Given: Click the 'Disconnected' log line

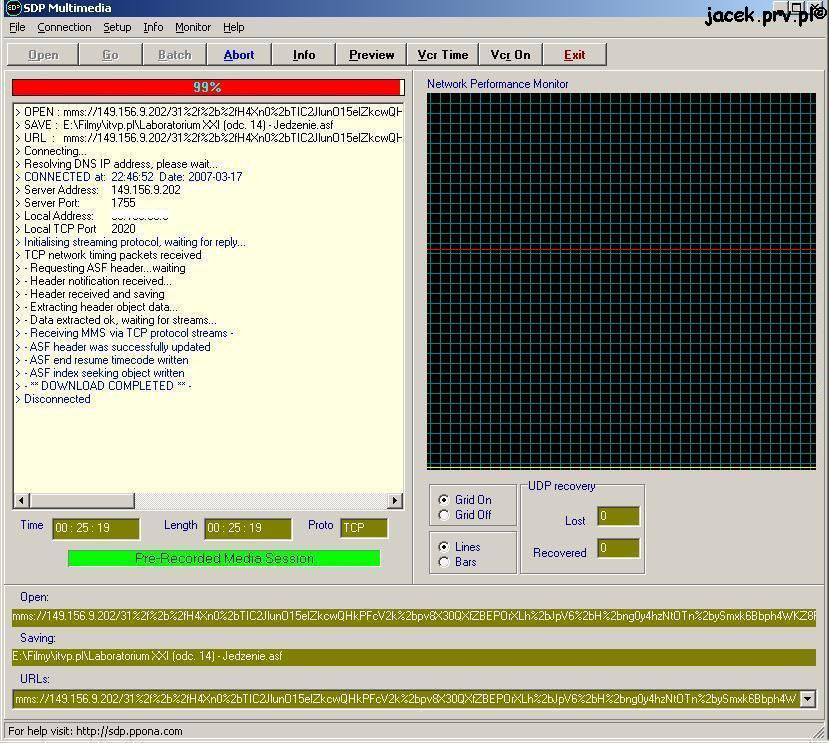Looking at the screenshot, I should coord(53,399).
